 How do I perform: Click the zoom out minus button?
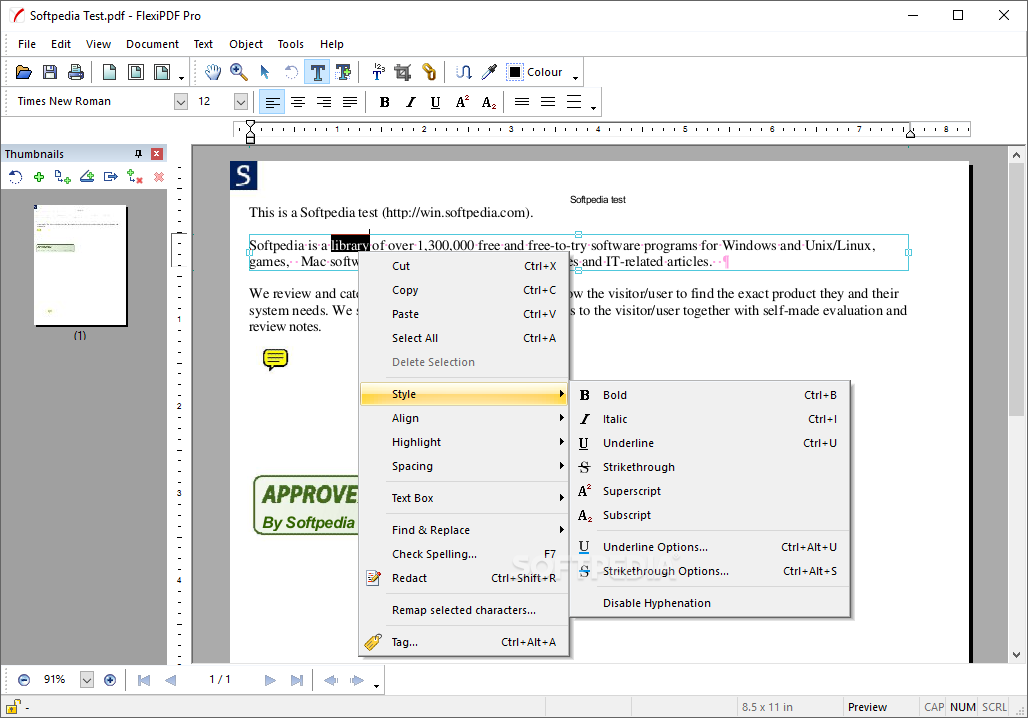click(24, 680)
